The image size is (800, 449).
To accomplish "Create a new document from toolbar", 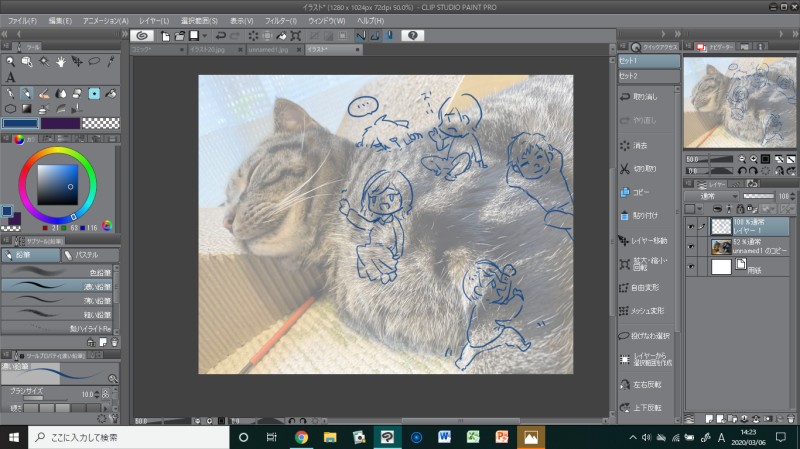I will (x=165, y=36).
